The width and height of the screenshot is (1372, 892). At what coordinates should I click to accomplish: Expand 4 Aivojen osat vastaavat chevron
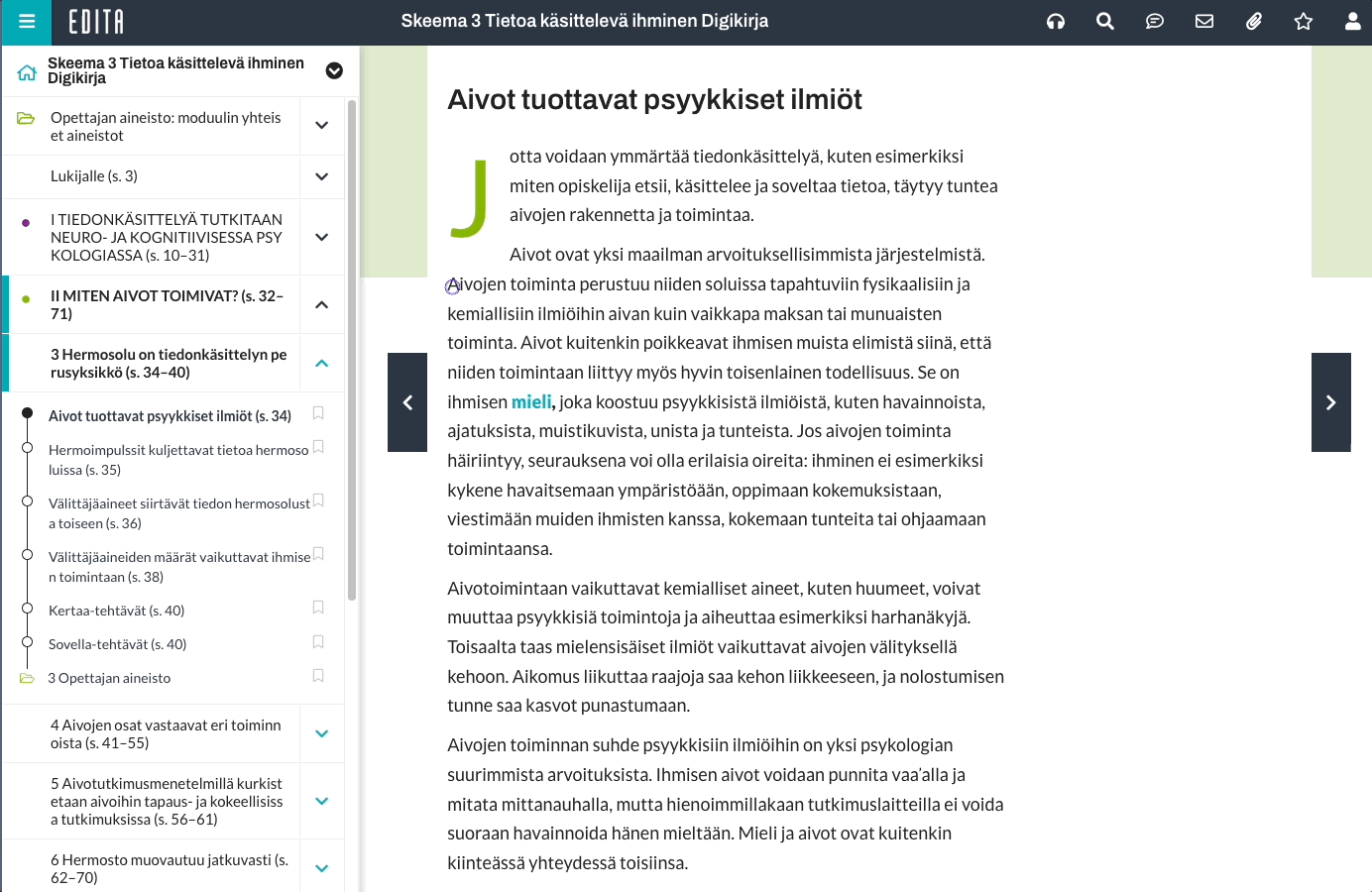(x=321, y=734)
